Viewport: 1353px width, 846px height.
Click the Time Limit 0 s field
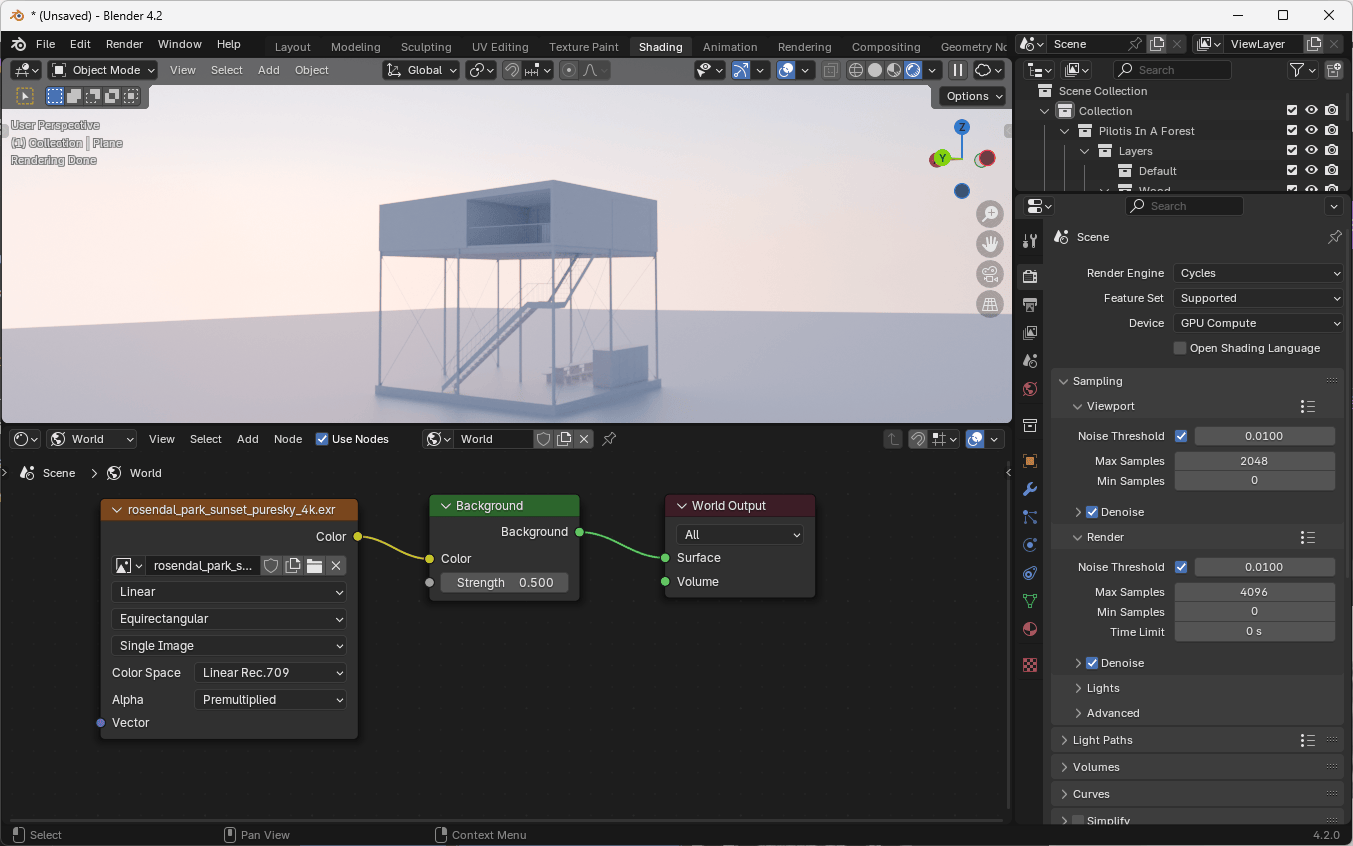click(x=1254, y=632)
